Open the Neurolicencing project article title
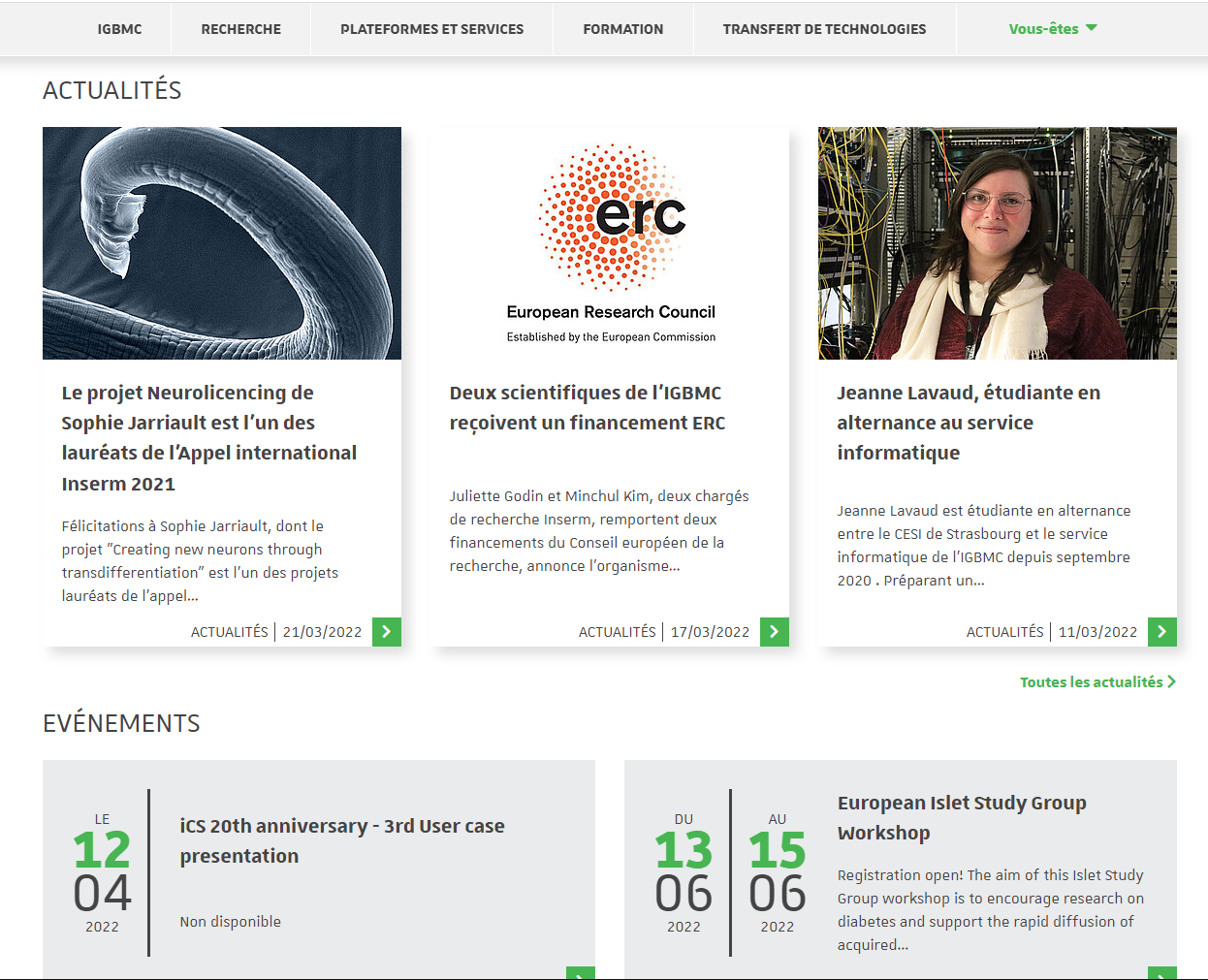Viewport: 1208px width, 980px height. click(209, 438)
